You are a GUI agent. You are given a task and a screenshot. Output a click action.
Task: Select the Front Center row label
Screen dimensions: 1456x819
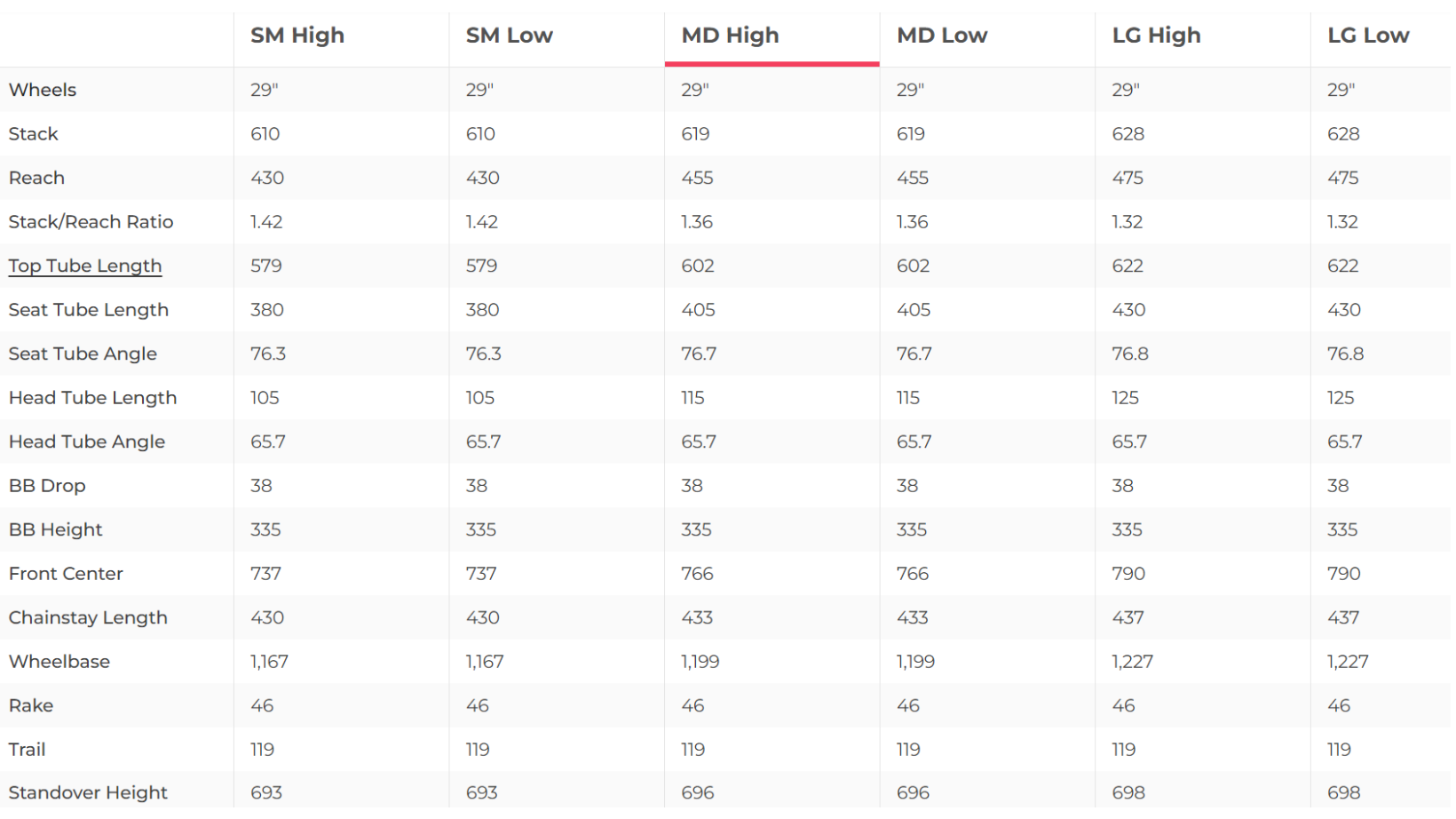click(x=66, y=574)
